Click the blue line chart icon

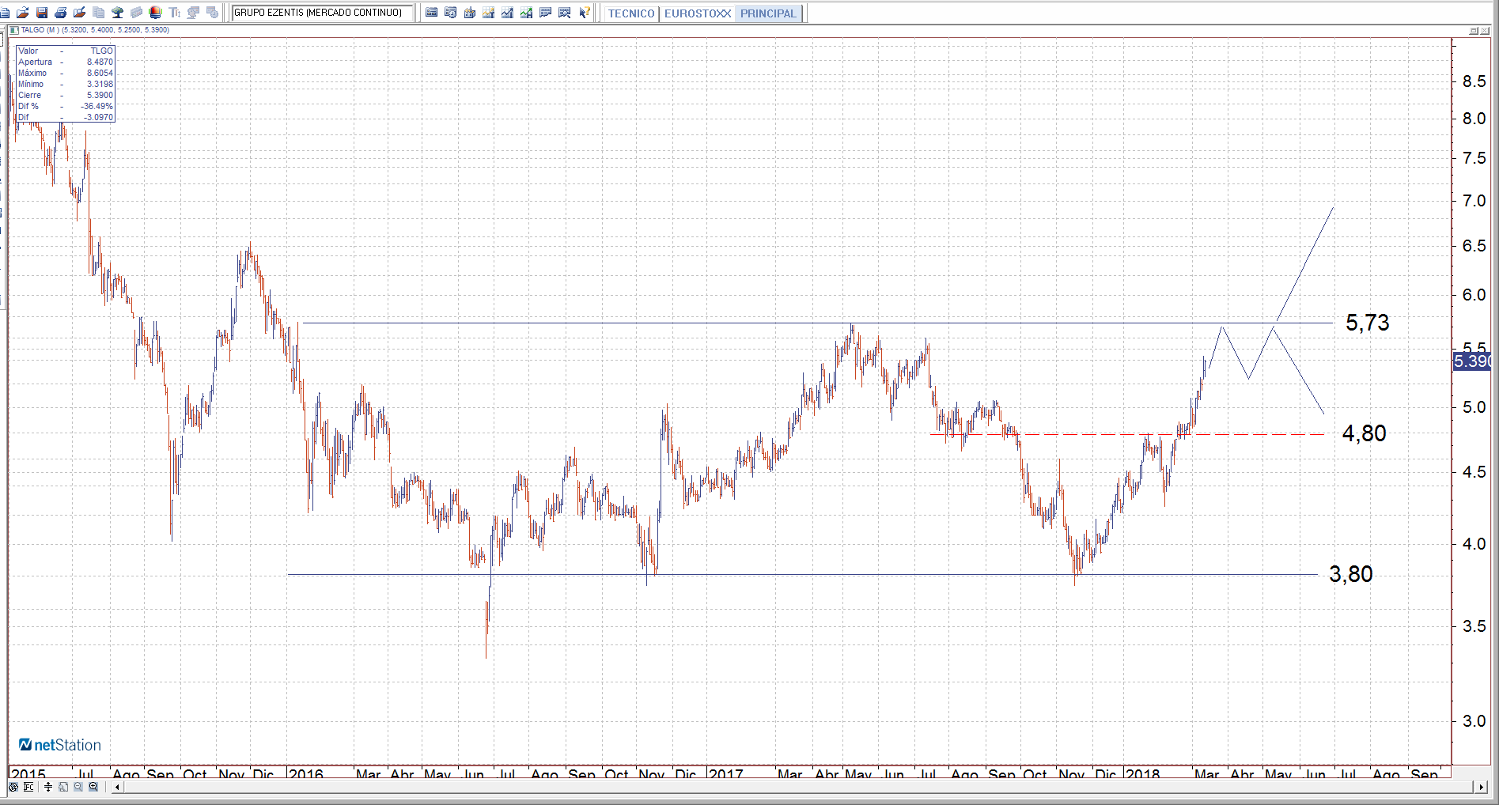point(507,13)
